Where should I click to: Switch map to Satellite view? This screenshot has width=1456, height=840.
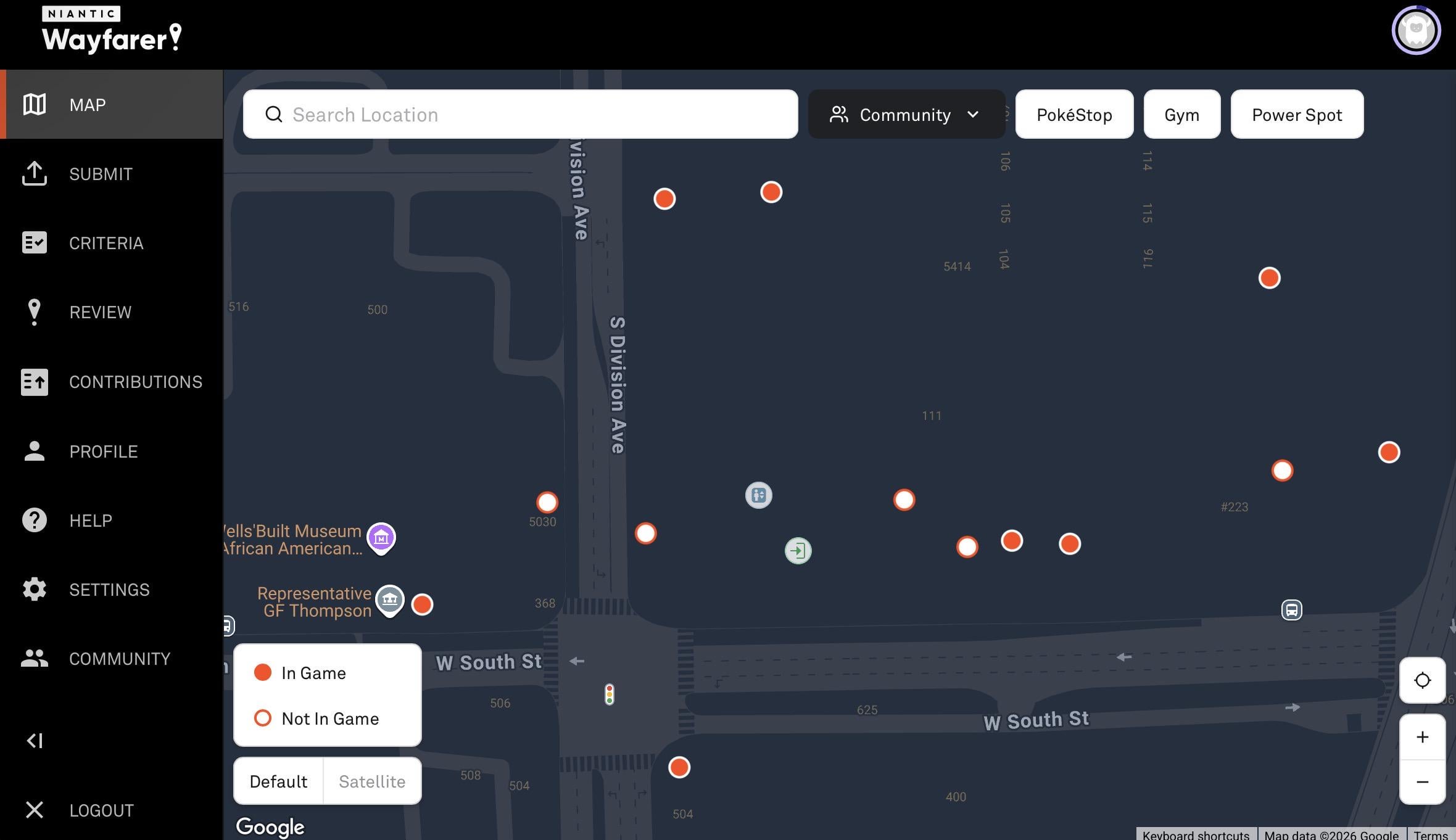point(372,781)
